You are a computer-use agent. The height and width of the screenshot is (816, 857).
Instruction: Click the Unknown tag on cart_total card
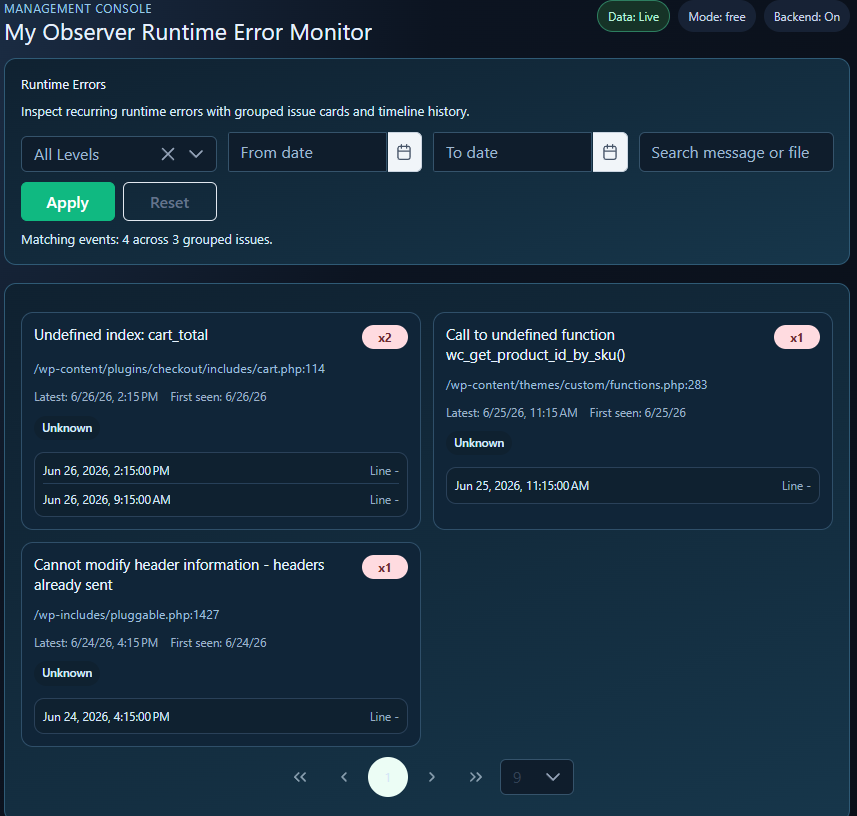click(x=67, y=427)
